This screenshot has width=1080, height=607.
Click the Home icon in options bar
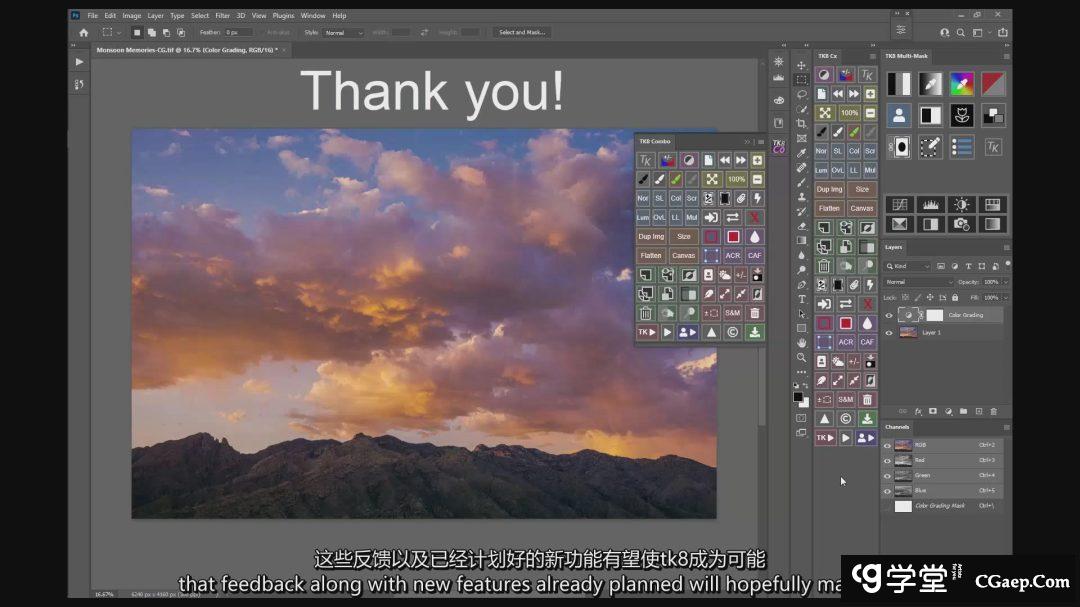(84, 32)
